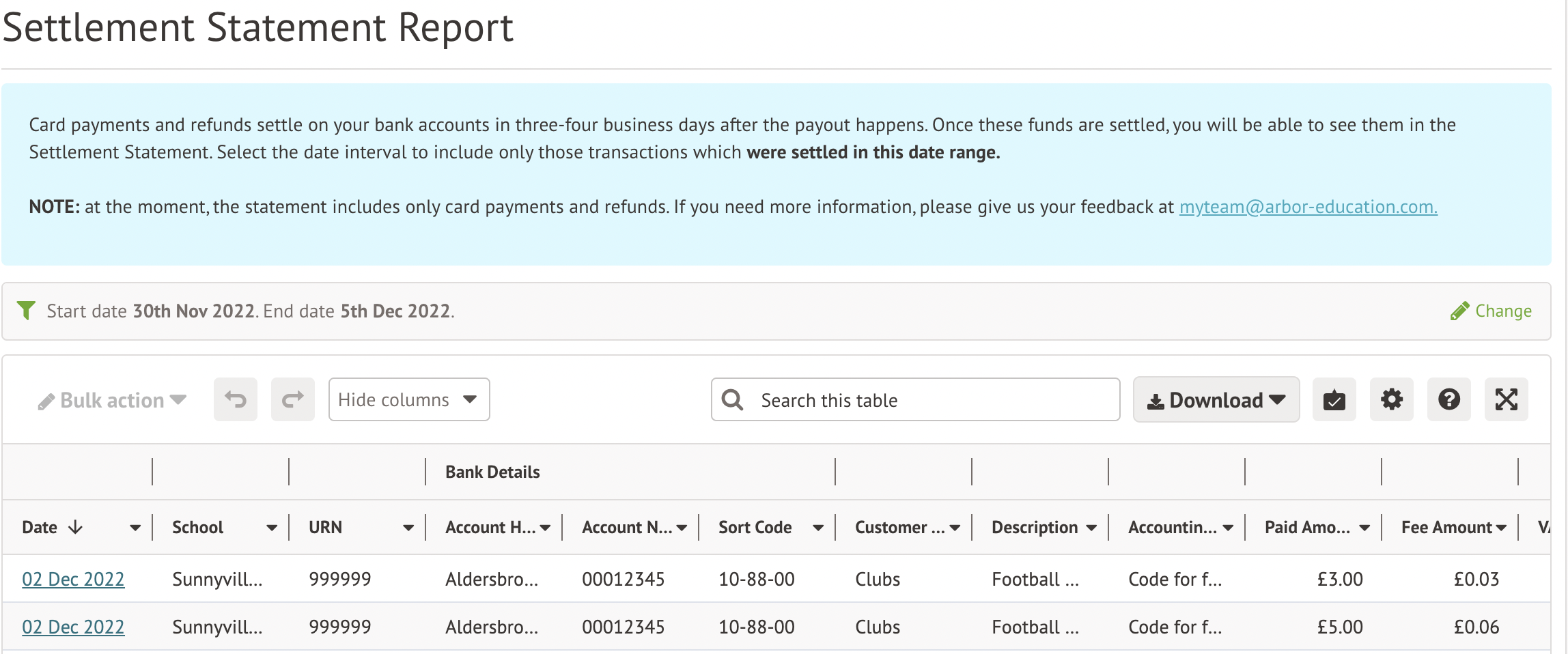Open the first 02 Dec 2022 row link
Screen dimensions: 1568x654
point(73,579)
